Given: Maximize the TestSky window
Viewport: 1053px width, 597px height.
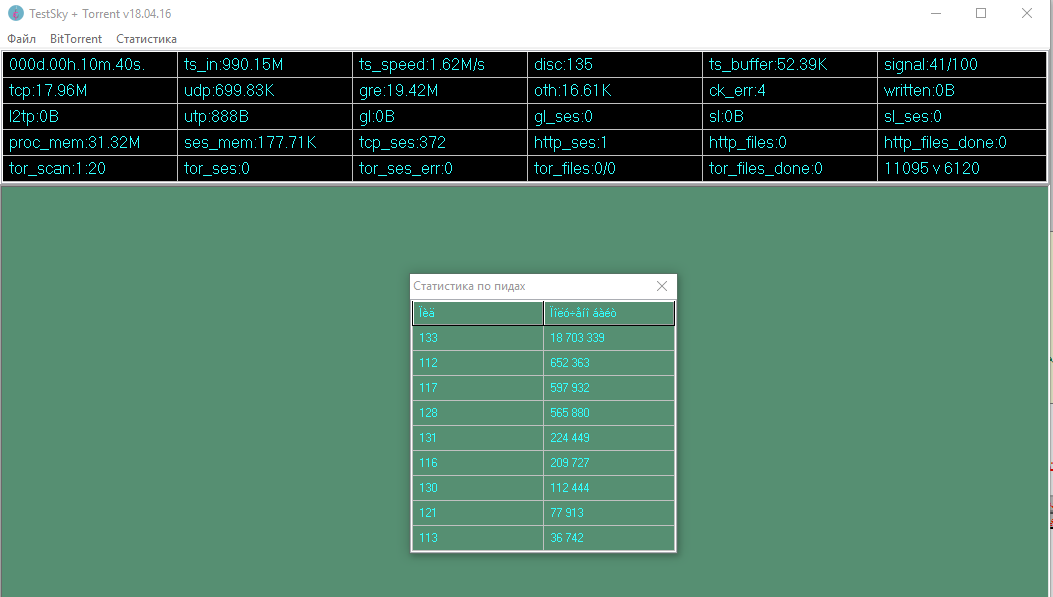Looking at the screenshot, I should click(981, 13).
